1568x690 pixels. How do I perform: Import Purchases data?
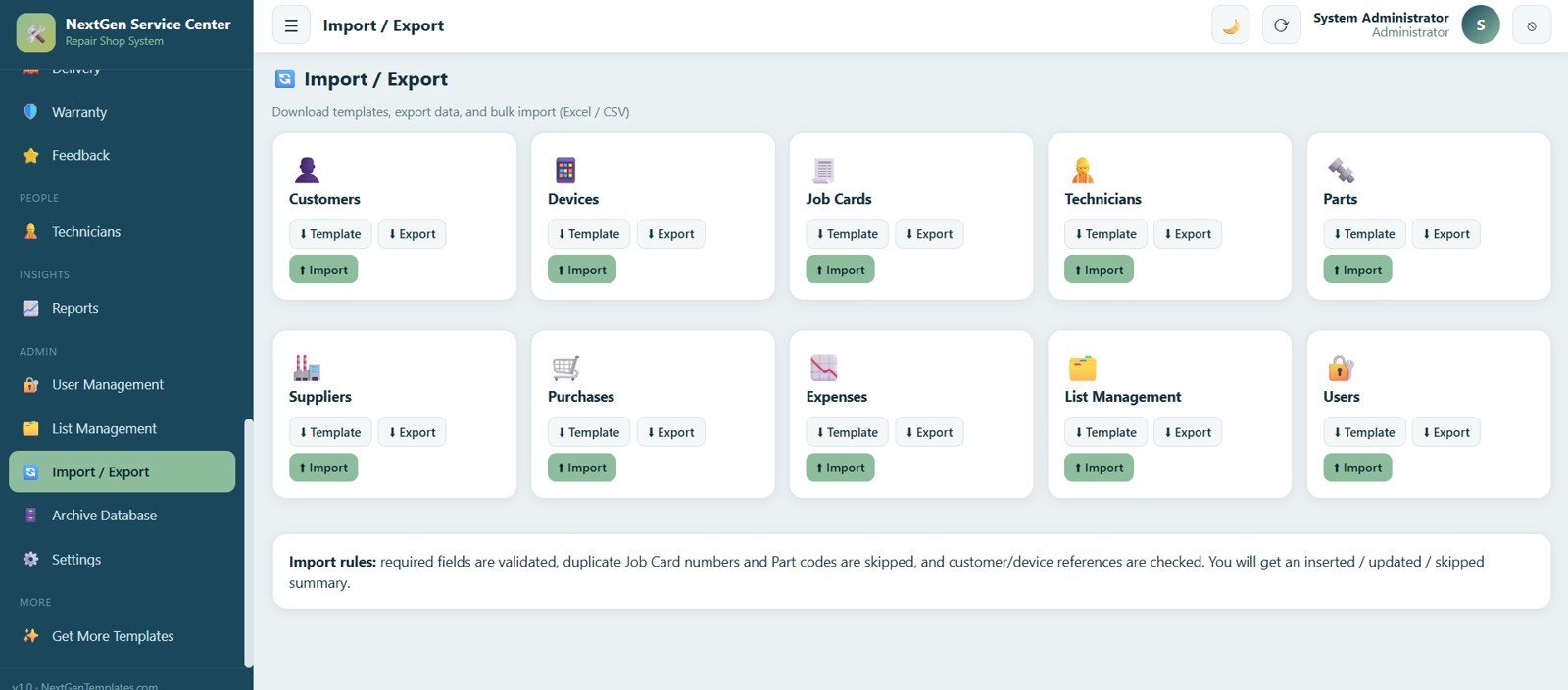tap(582, 468)
